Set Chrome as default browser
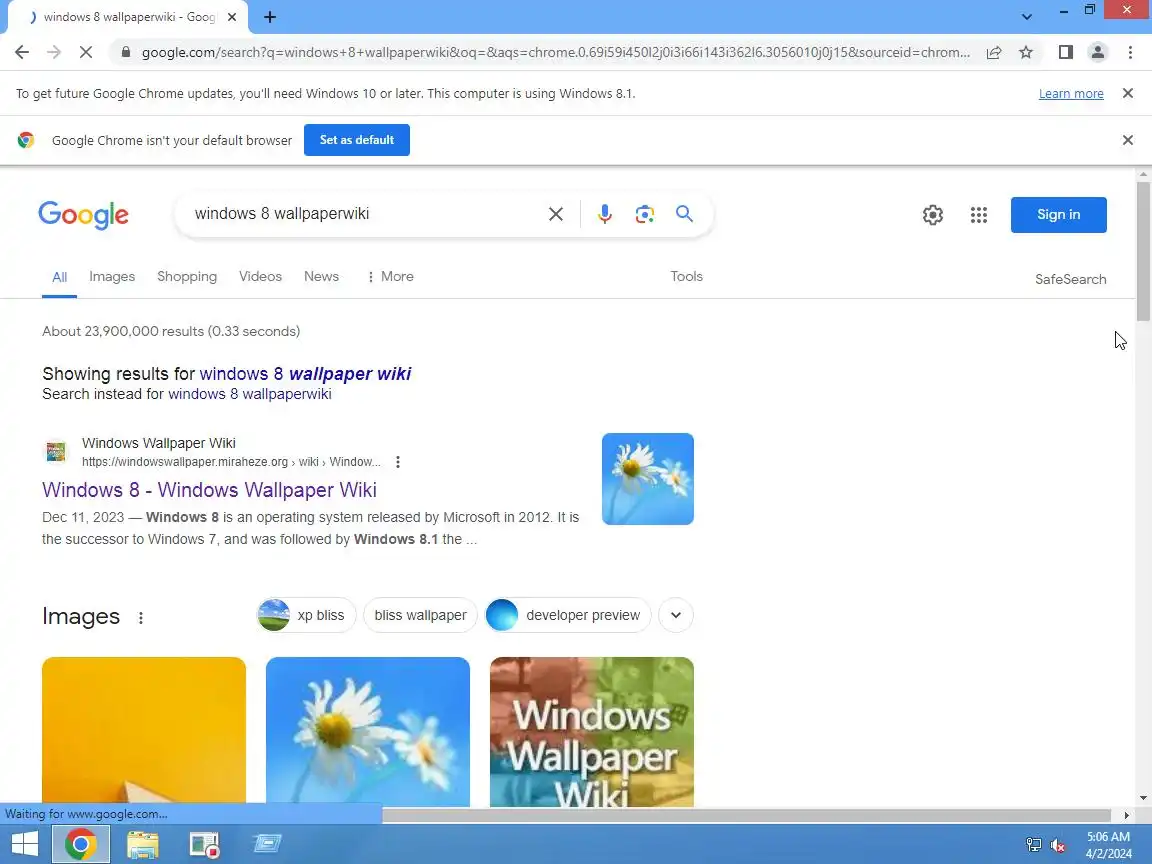 356,140
